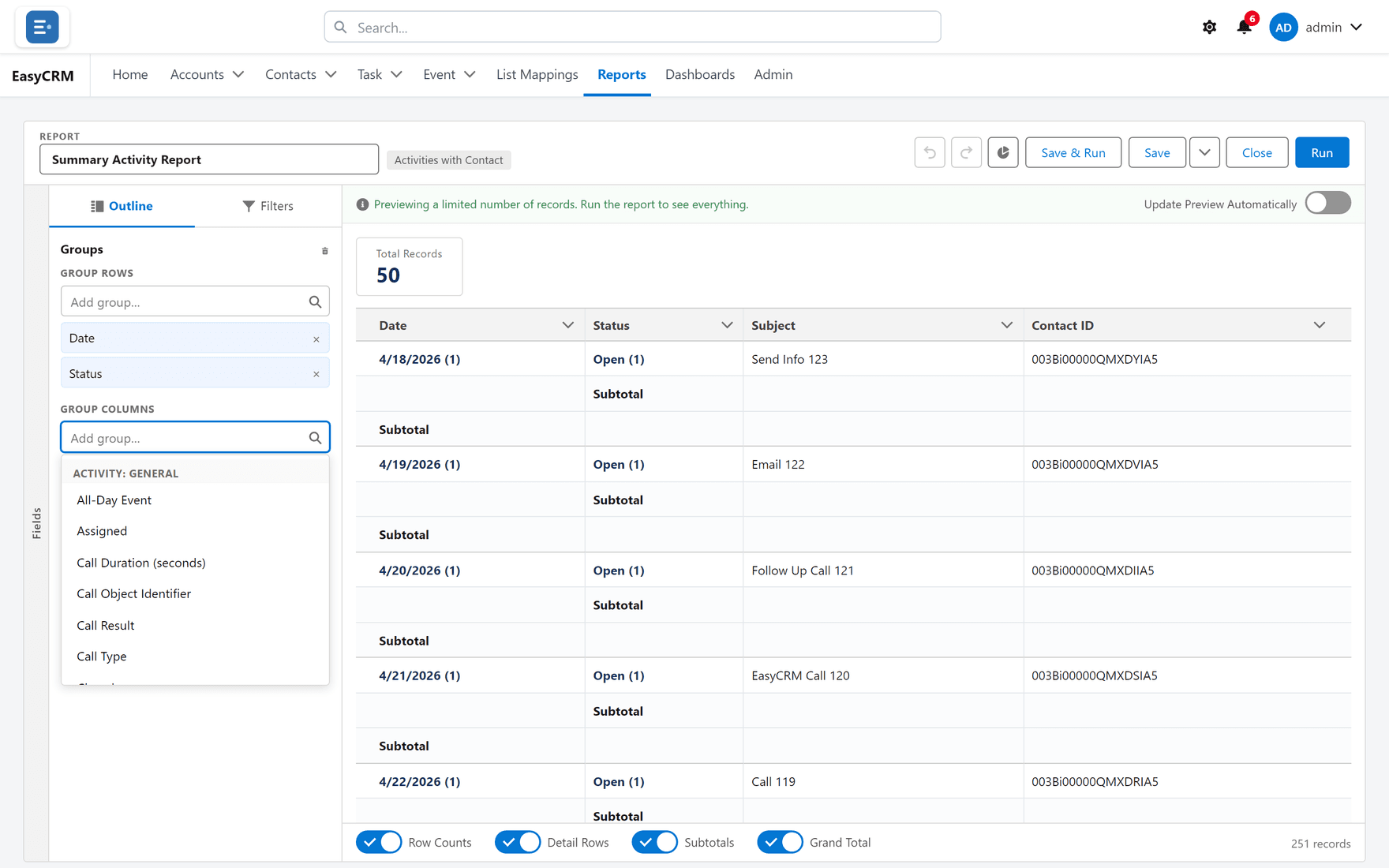Remove the Status group with its X
This screenshot has width=1389, height=868.
point(316,375)
